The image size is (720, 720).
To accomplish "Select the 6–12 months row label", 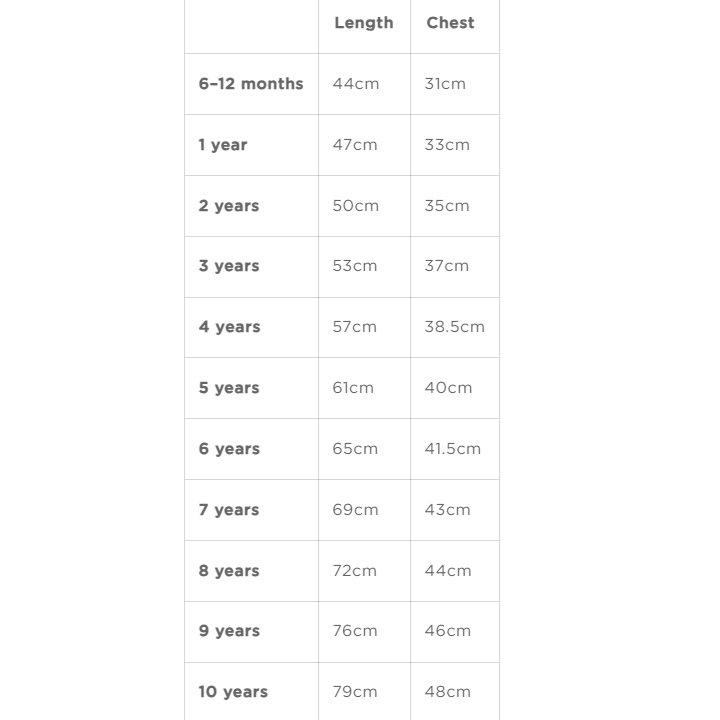I will 250,84.
